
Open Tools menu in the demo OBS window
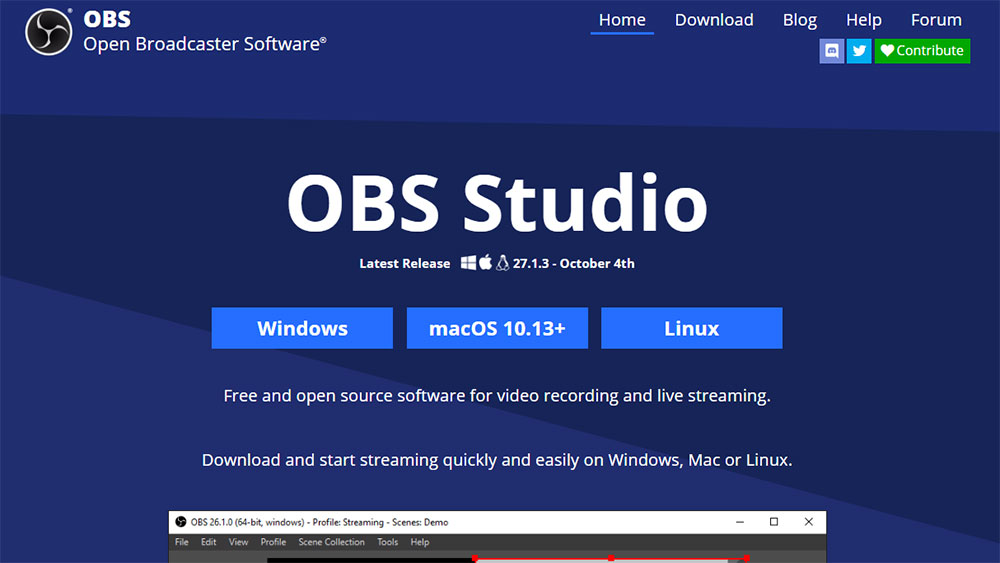(387, 542)
